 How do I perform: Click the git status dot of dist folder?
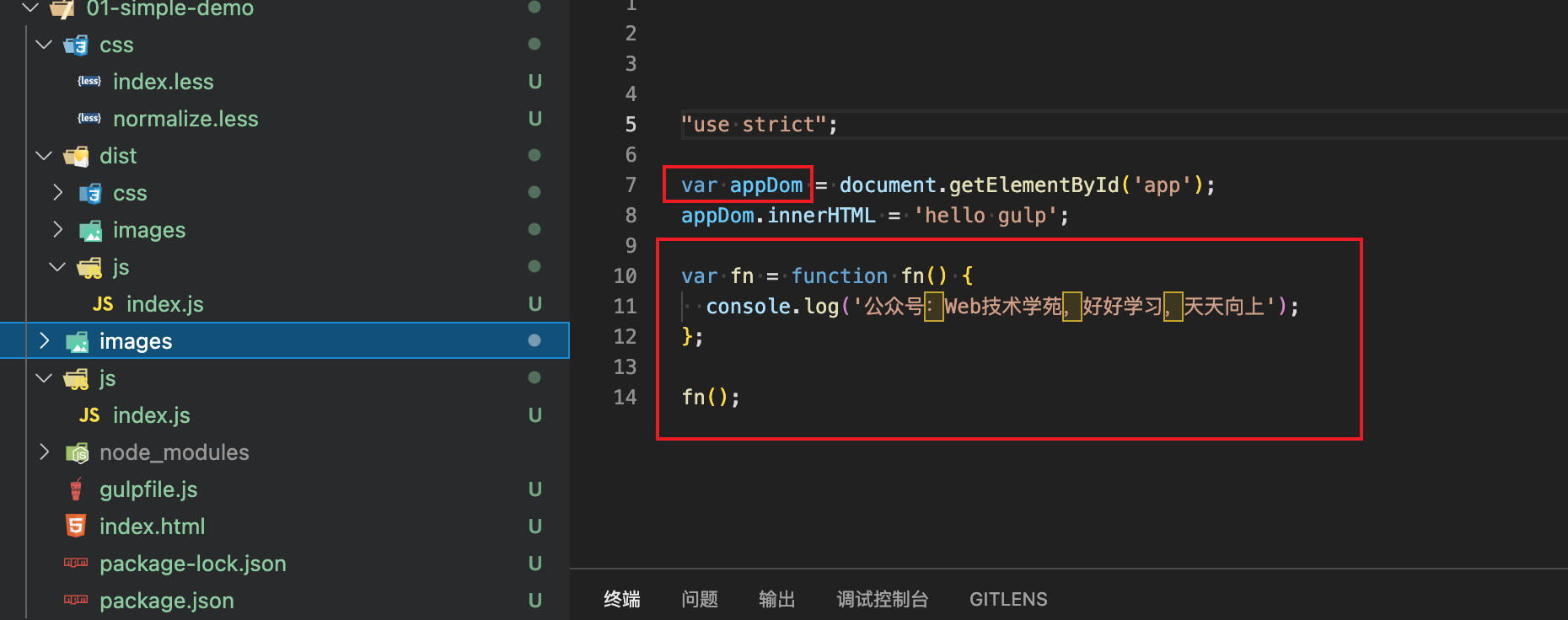click(x=534, y=155)
